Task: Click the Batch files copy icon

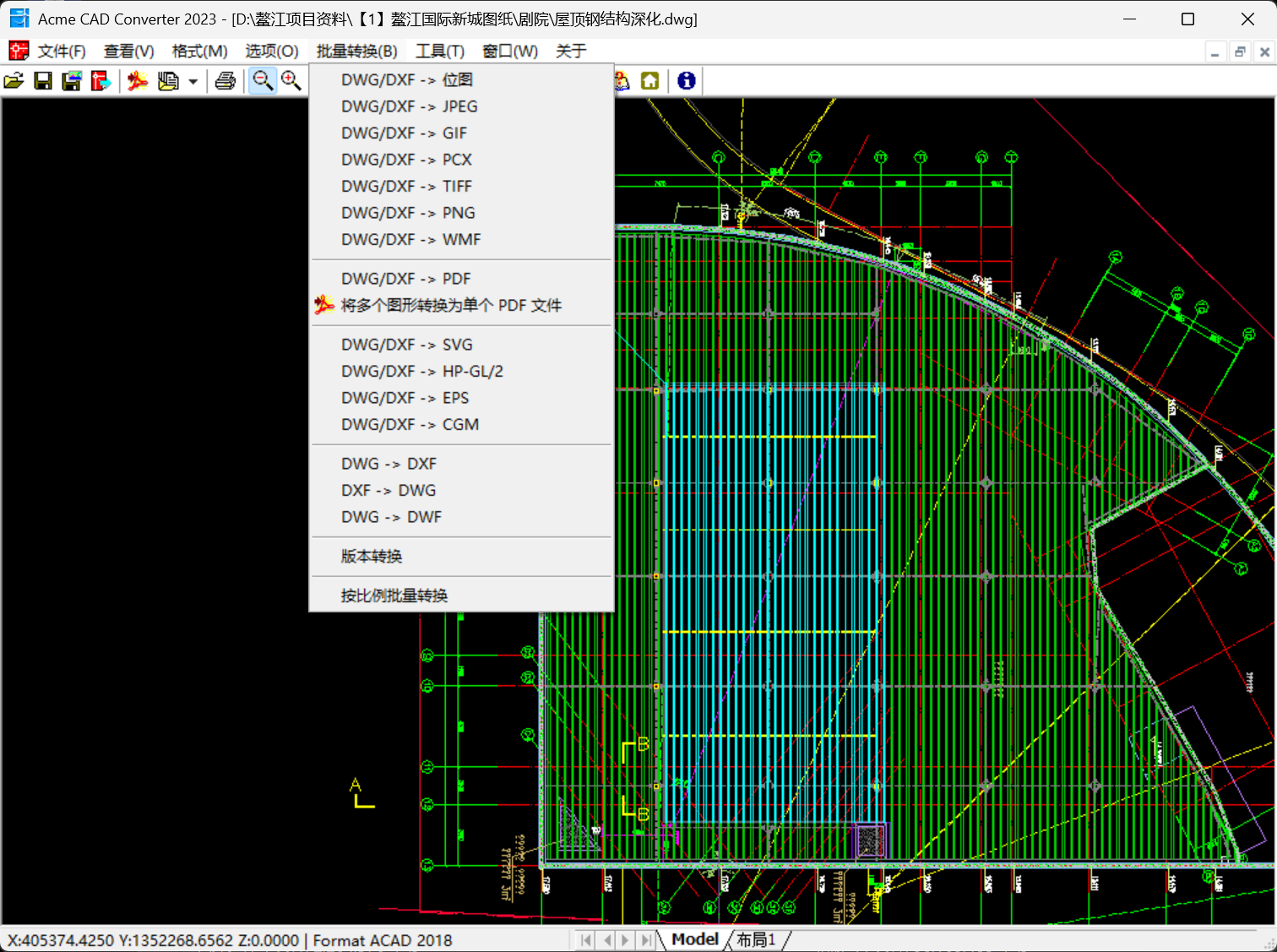Action: (x=168, y=81)
